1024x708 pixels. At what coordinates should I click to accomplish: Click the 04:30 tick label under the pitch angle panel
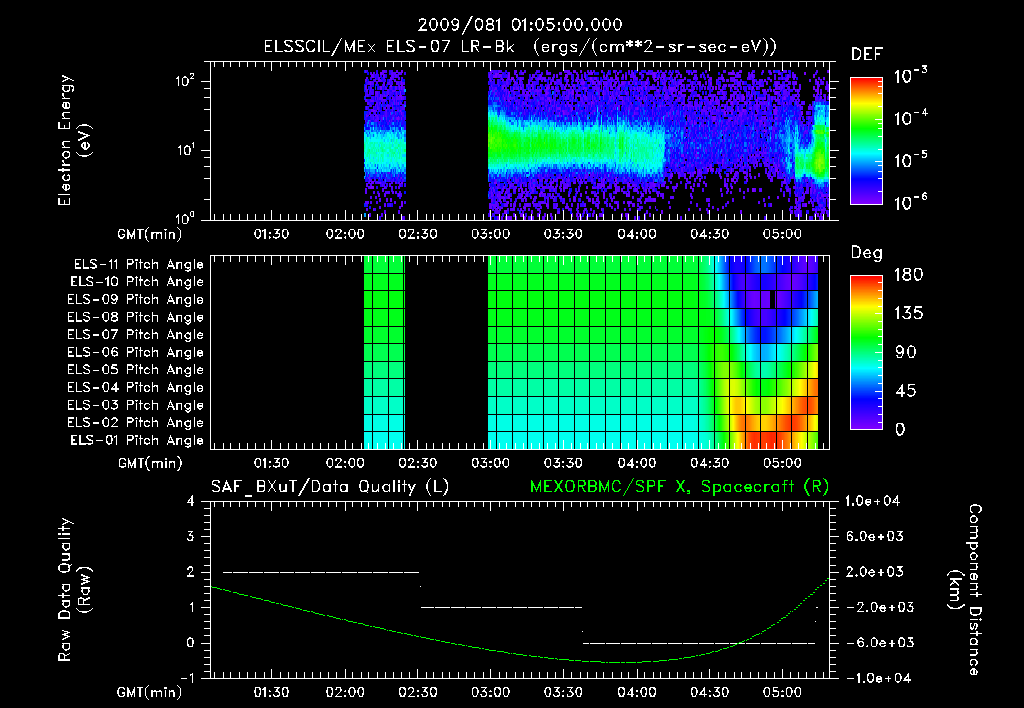(709, 463)
